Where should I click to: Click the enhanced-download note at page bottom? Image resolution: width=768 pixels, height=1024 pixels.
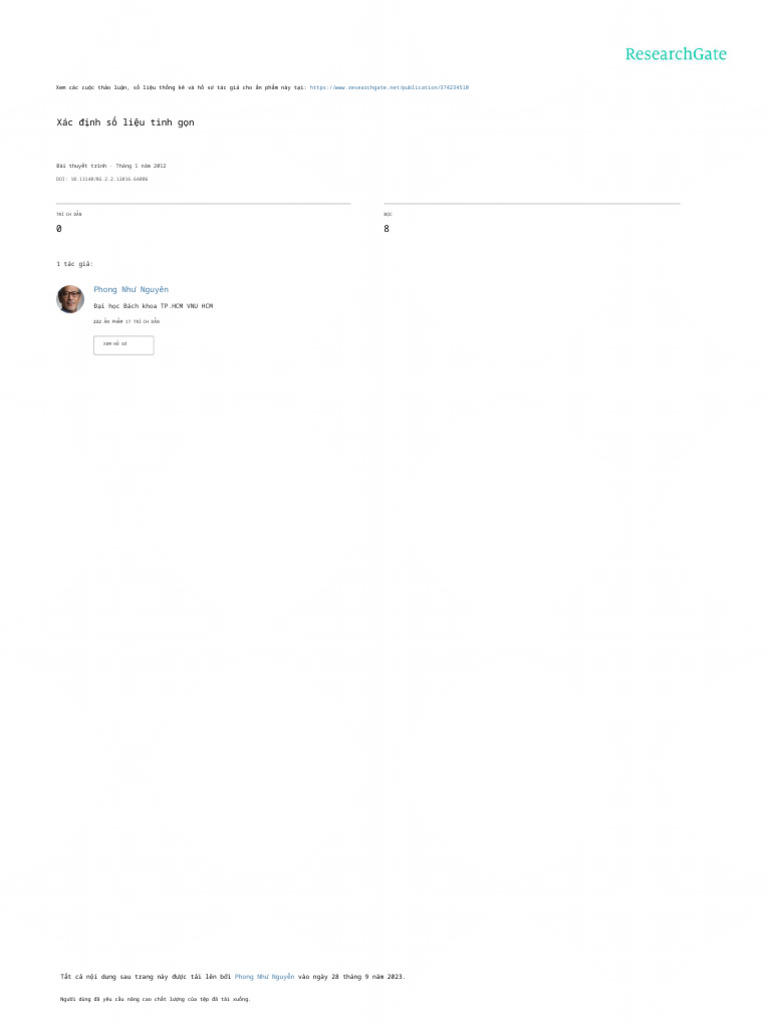coord(155,999)
